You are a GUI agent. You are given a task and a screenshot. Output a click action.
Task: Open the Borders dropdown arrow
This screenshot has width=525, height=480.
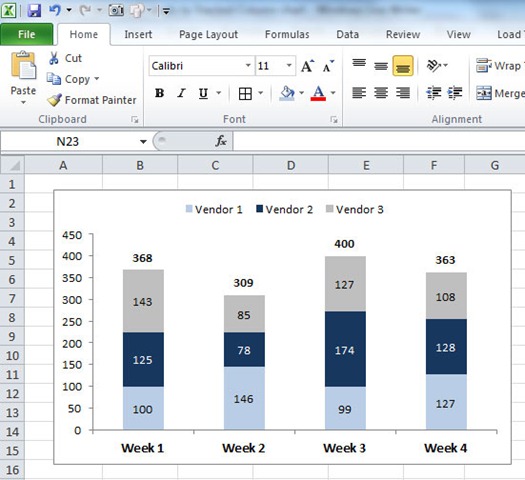(260, 93)
